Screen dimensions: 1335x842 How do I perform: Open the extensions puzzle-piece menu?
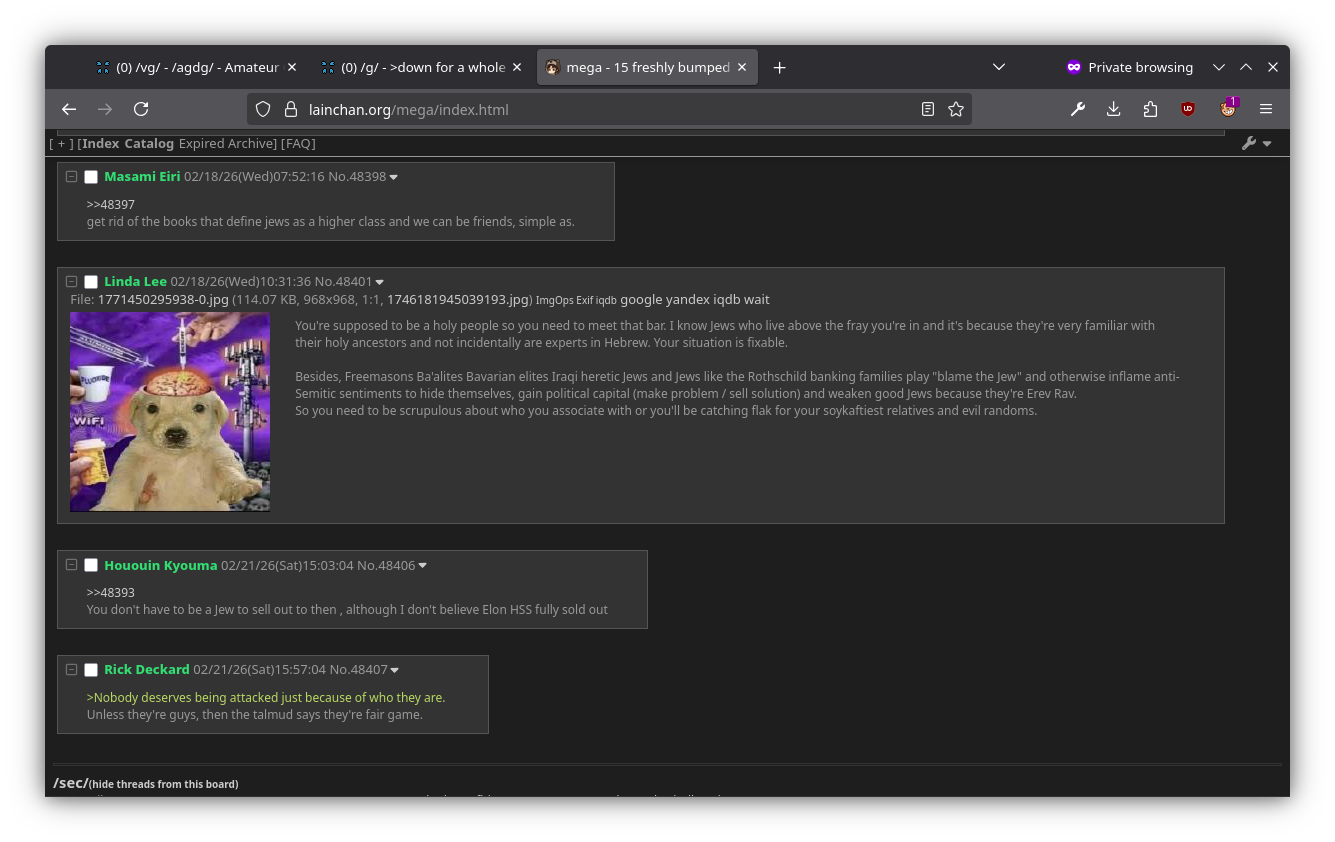tap(1150, 109)
